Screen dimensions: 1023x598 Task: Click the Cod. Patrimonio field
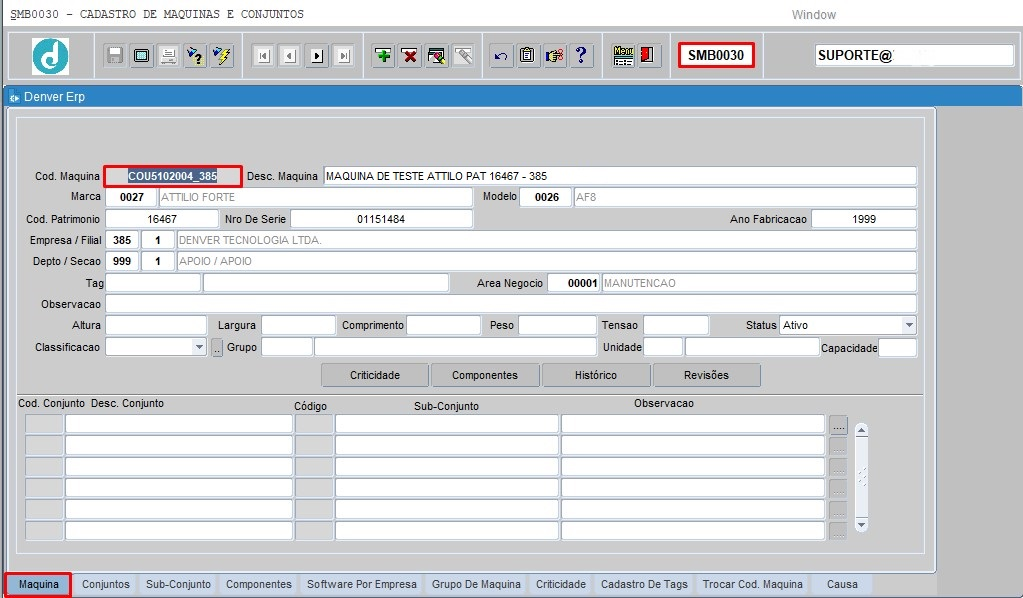[162, 219]
